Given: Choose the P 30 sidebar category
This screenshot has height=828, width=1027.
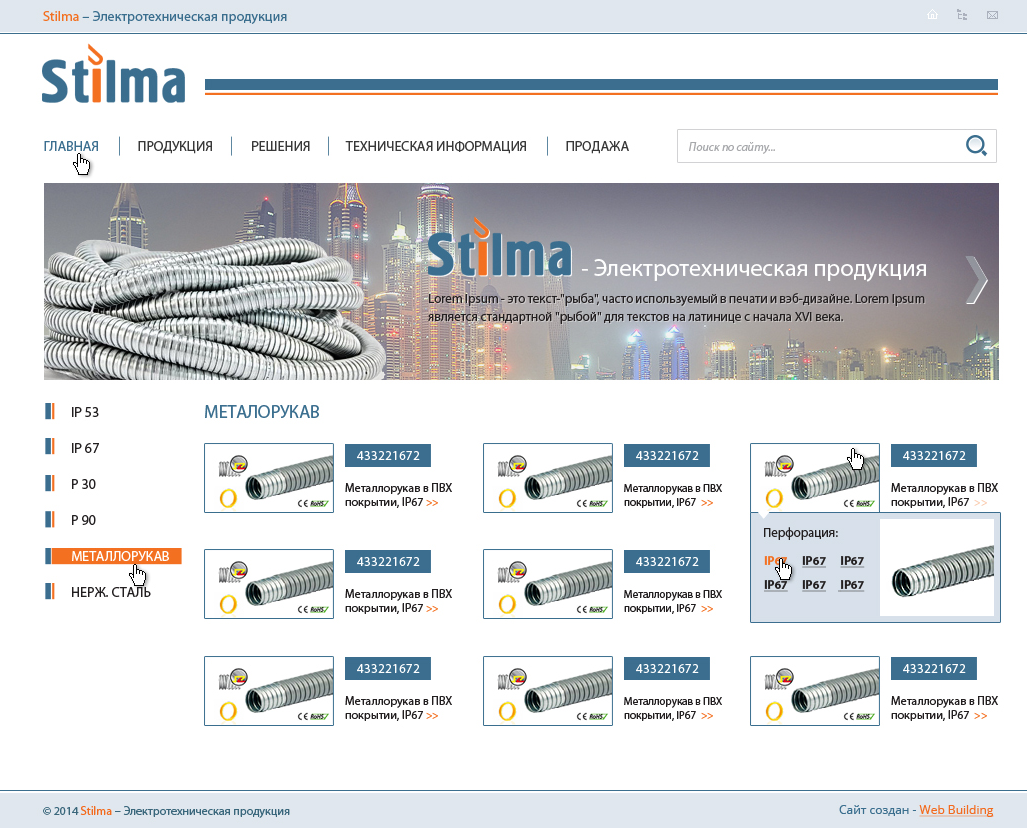Looking at the screenshot, I should click(x=83, y=484).
